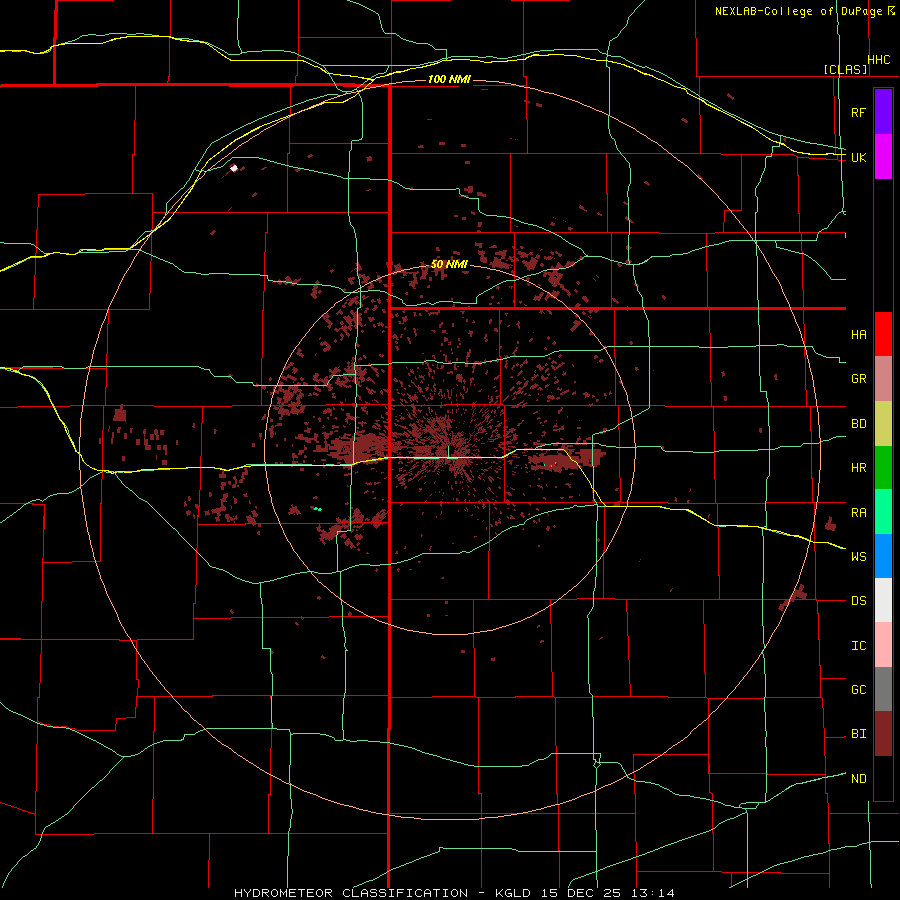Select the GC gray legend swatch

coord(883,689)
